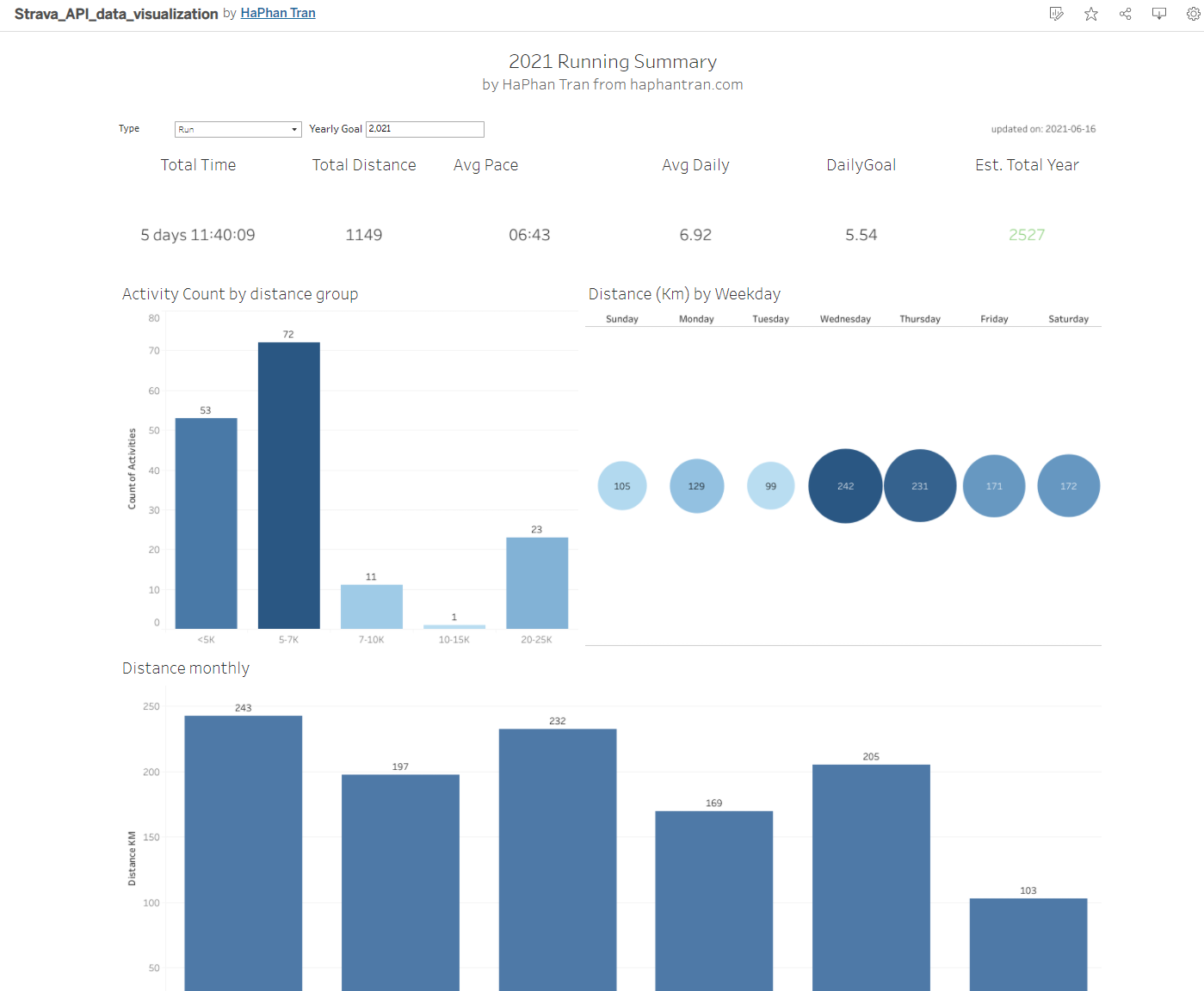
Task: Click the updated on 2021-06-16 text
Action: tap(1043, 129)
